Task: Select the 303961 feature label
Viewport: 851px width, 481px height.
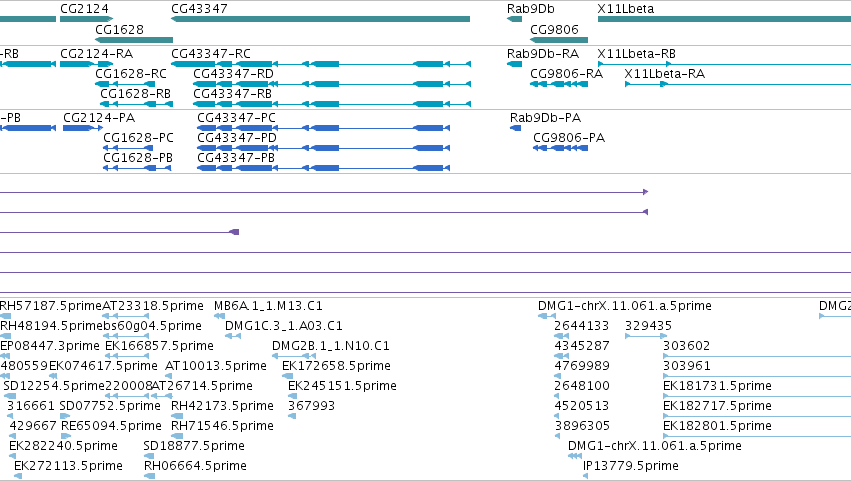Action: click(x=687, y=366)
